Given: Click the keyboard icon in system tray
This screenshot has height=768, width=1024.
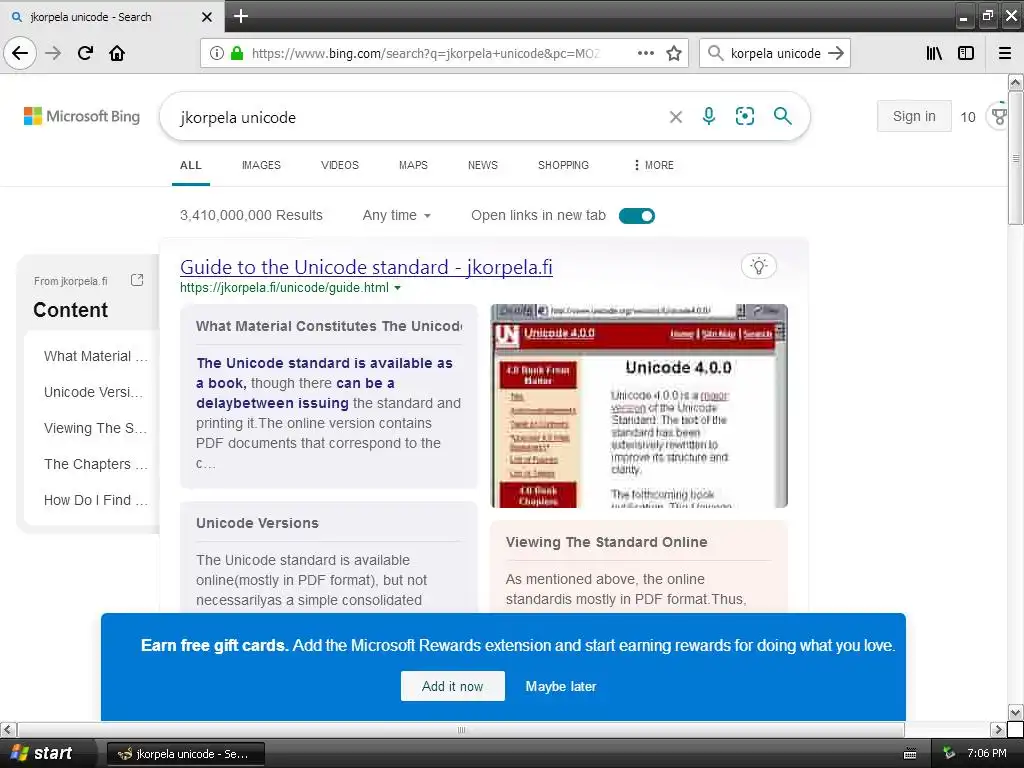Looking at the screenshot, I should click(910, 754).
